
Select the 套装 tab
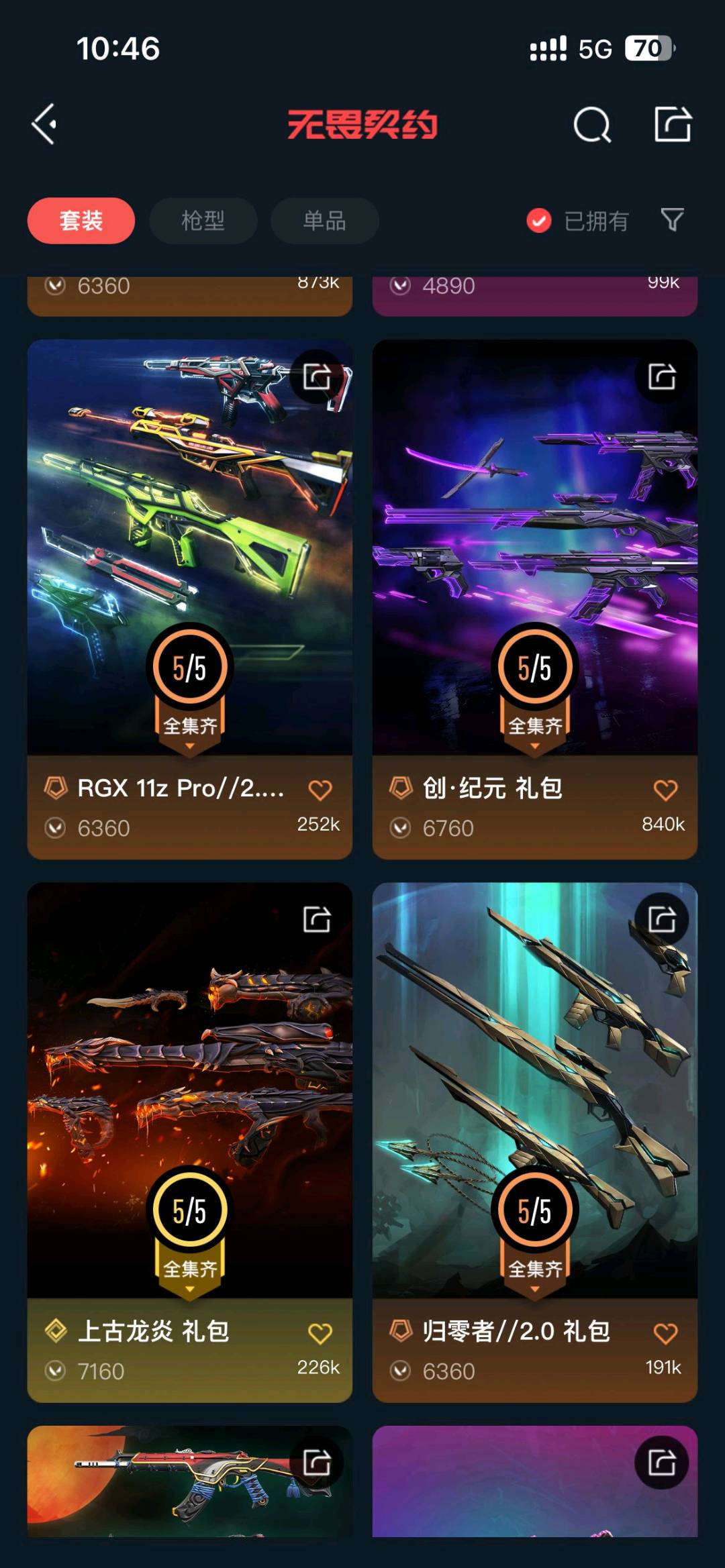coord(81,221)
